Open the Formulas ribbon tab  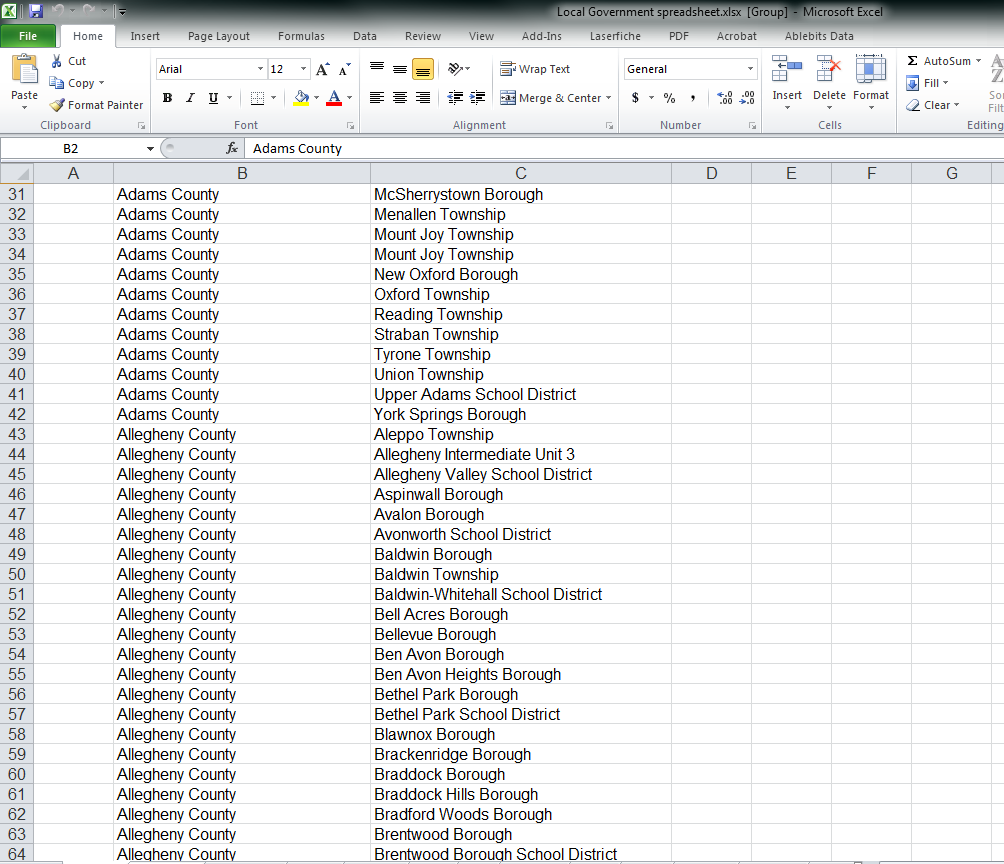pos(301,36)
